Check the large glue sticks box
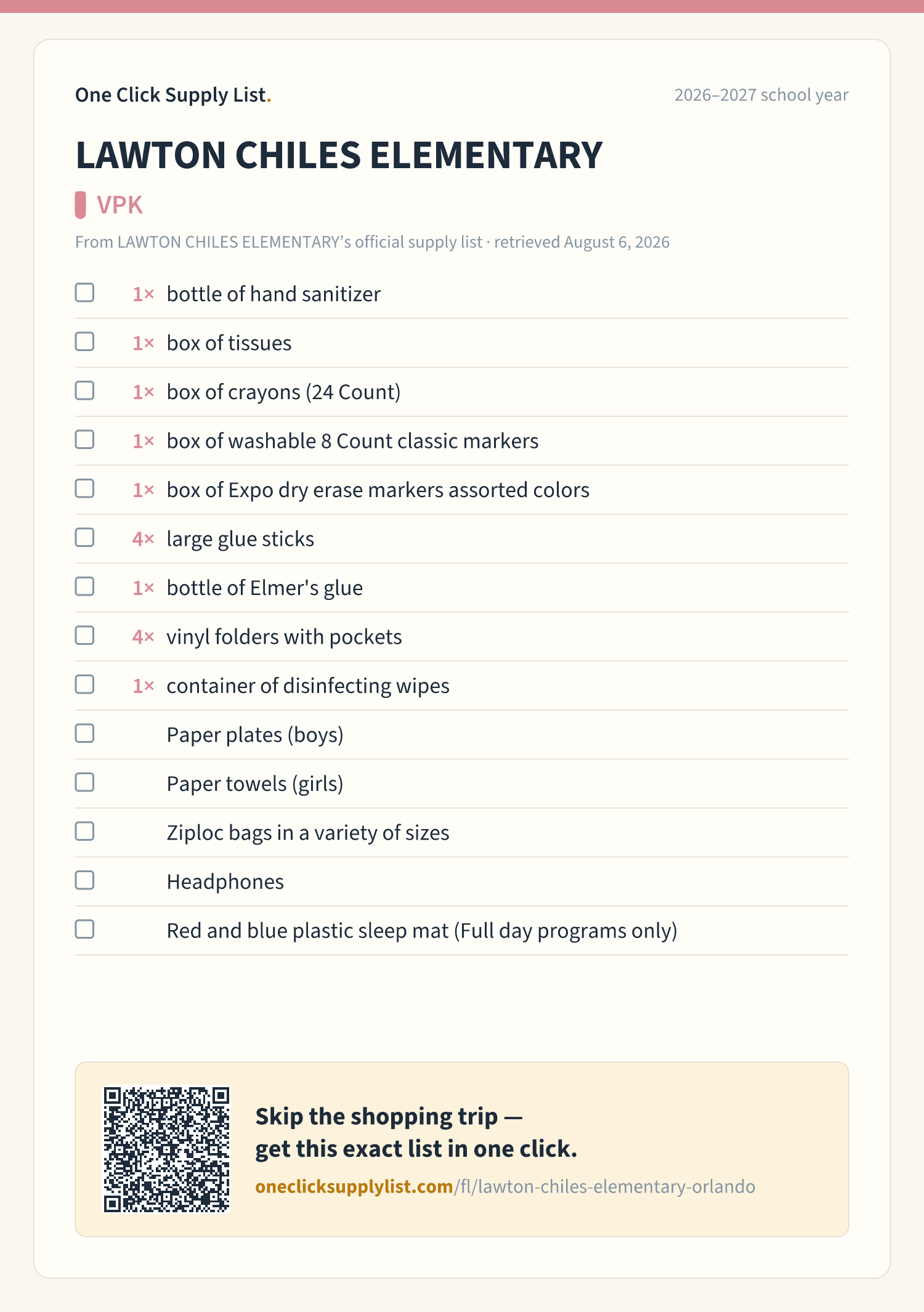The image size is (924, 1312). coord(84,538)
